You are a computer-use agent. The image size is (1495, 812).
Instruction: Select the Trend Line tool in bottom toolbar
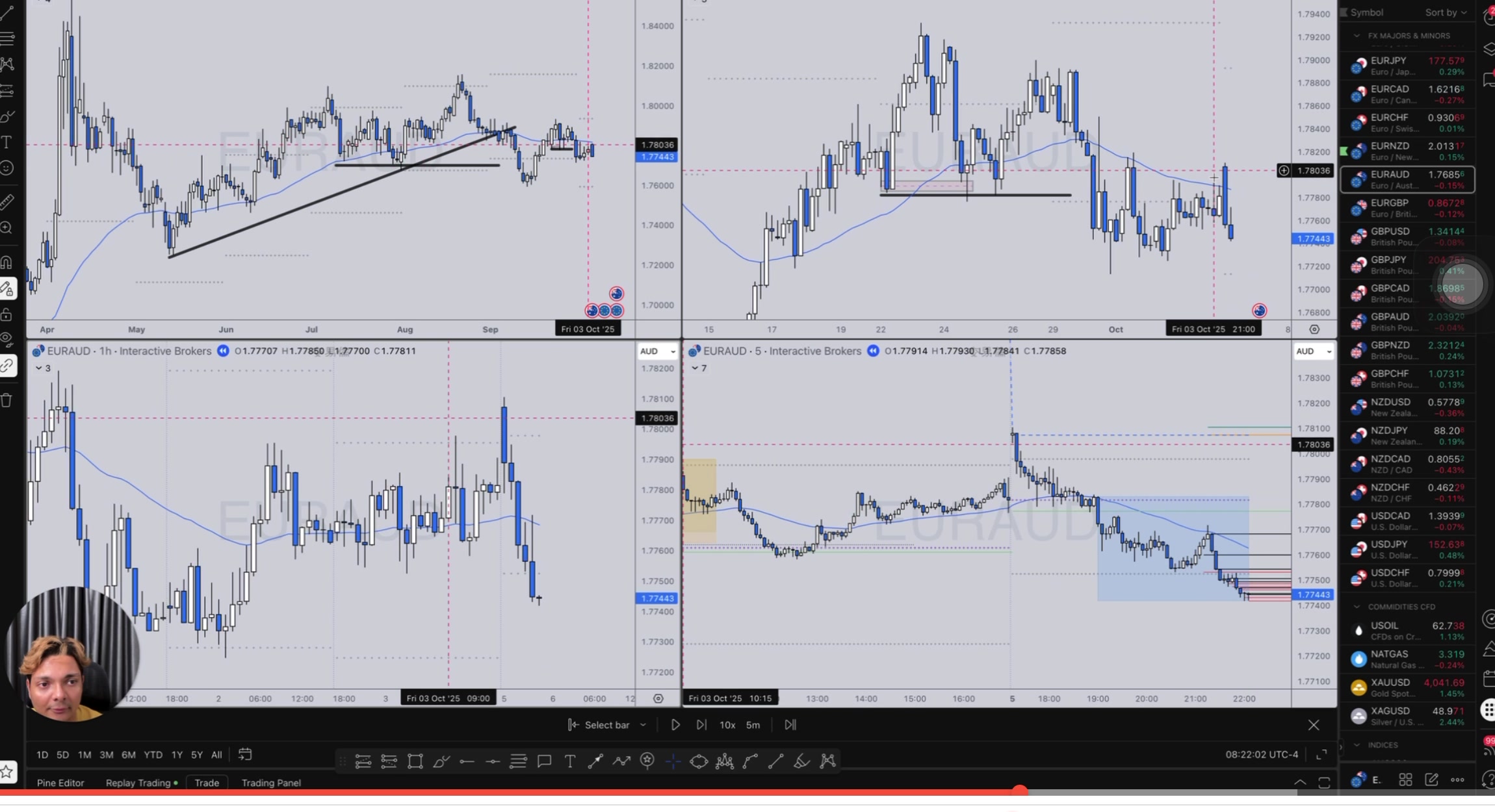click(774, 761)
